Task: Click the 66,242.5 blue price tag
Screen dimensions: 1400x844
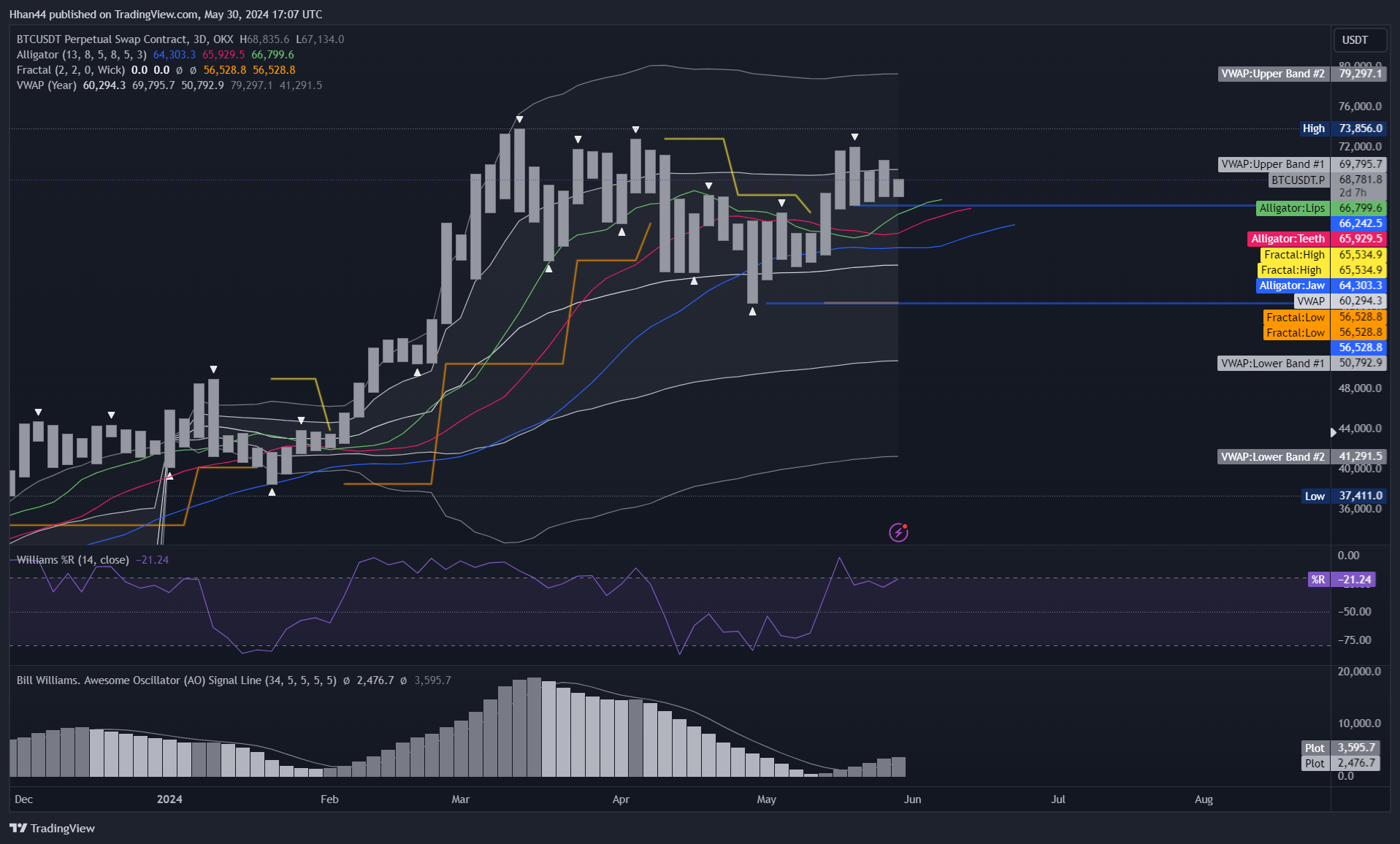Action: click(x=1358, y=223)
